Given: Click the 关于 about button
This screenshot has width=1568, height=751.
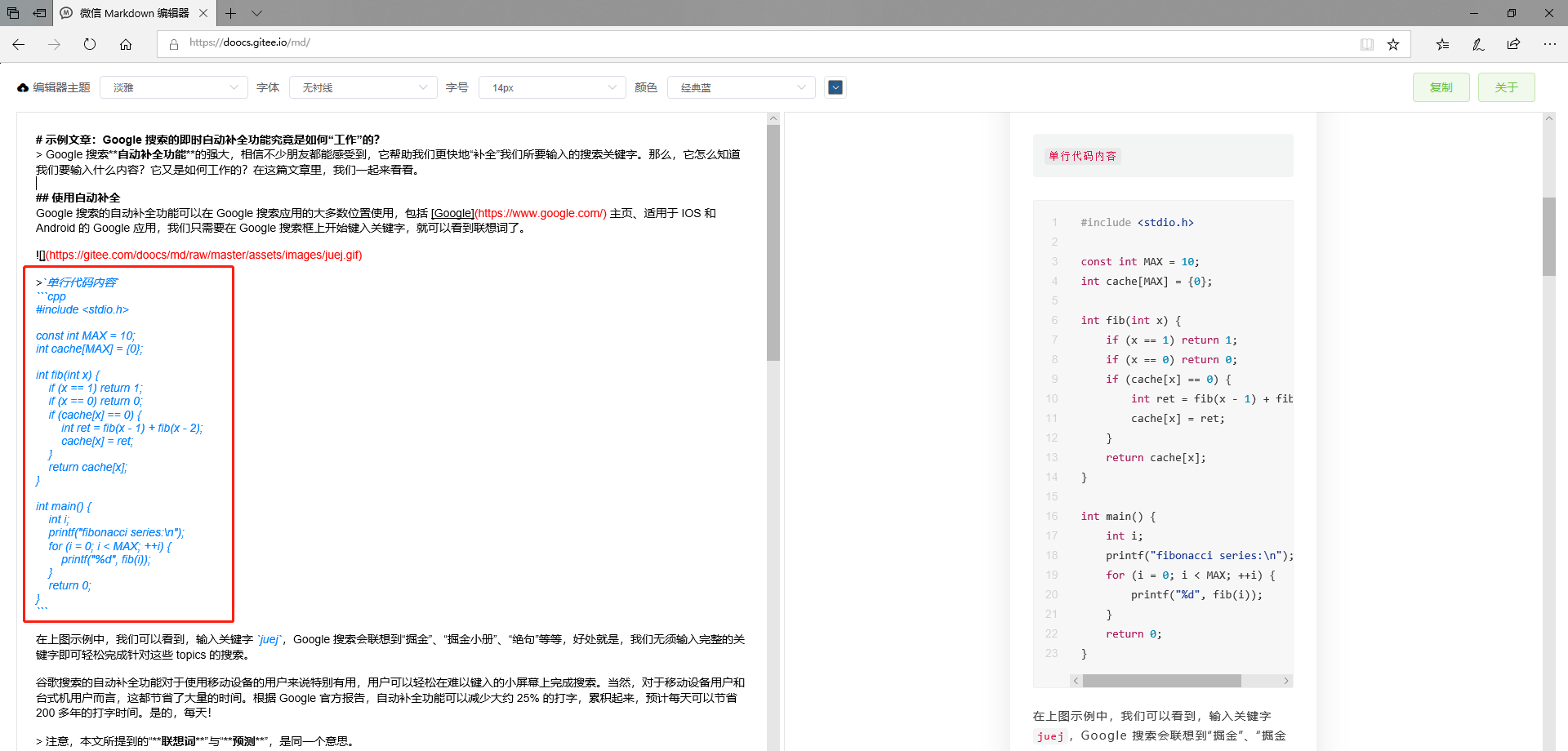Looking at the screenshot, I should click(1506, 87).
